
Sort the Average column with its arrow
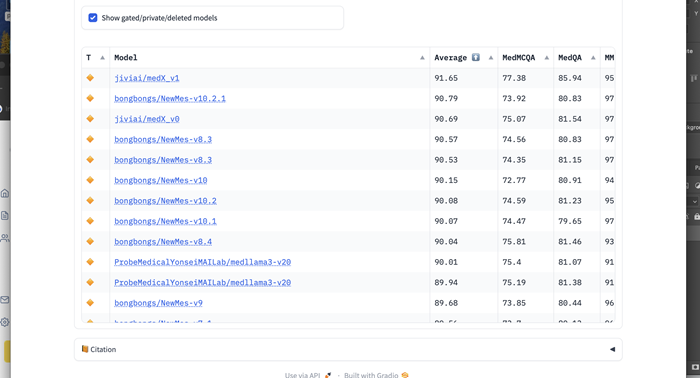tap(491, 58)
